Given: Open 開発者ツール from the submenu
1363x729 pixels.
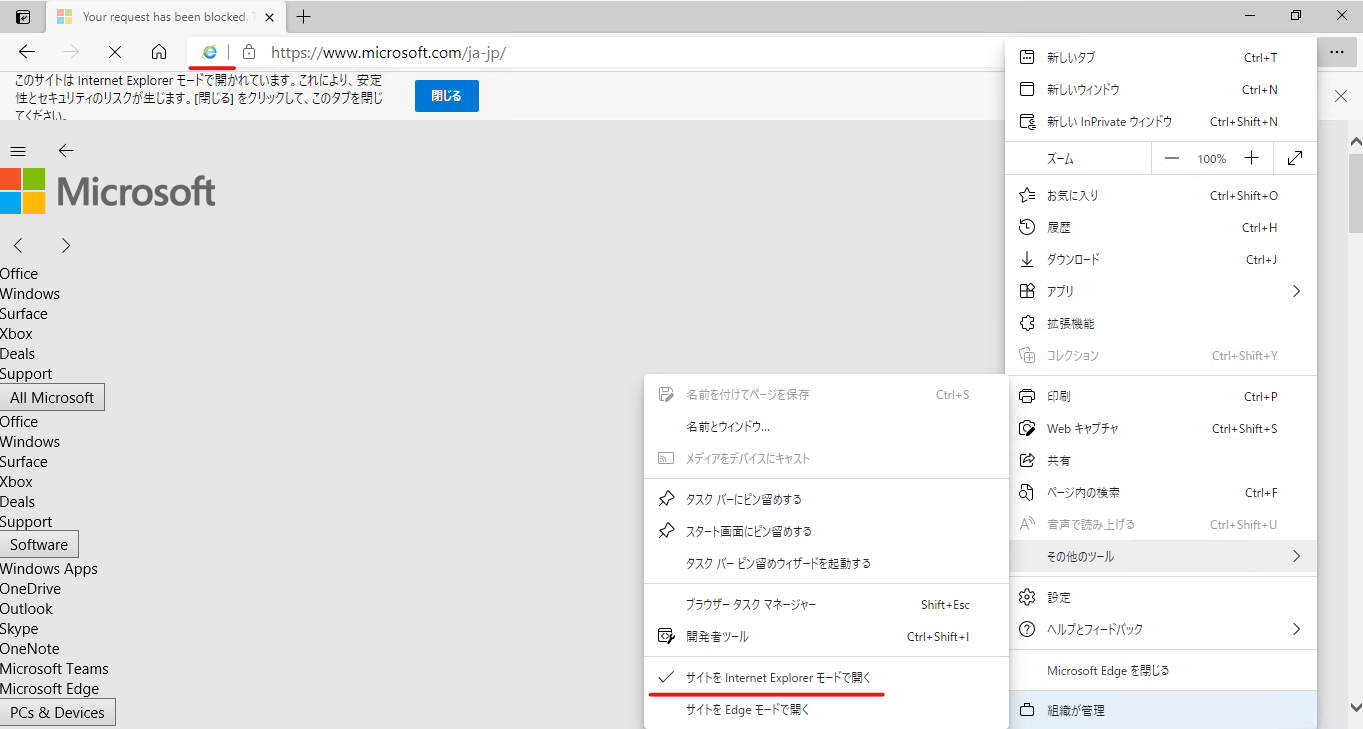Looking at the screenshot, I should pyautogui.click(x=717, y=637).
